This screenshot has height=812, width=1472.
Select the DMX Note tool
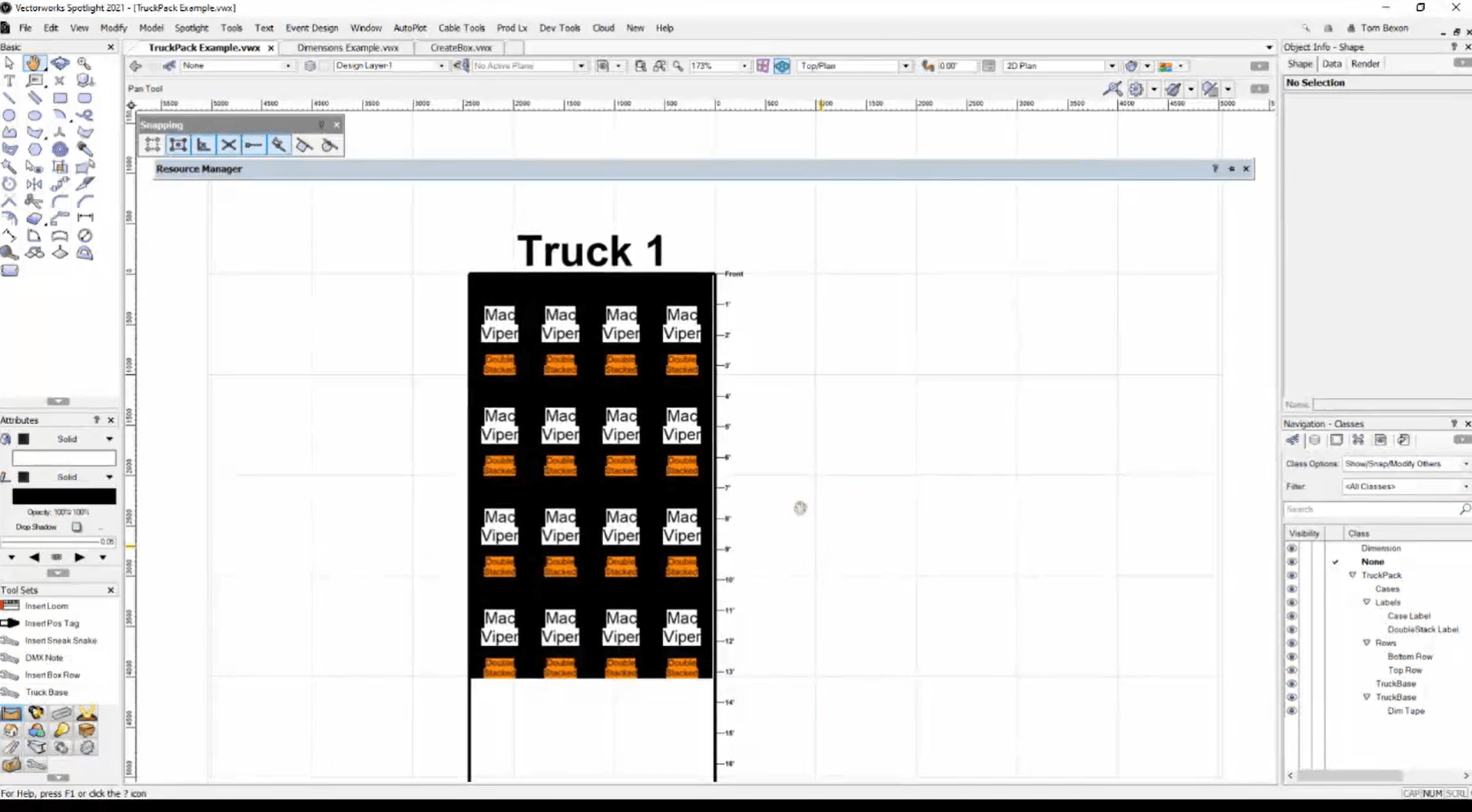coord(44,658)
